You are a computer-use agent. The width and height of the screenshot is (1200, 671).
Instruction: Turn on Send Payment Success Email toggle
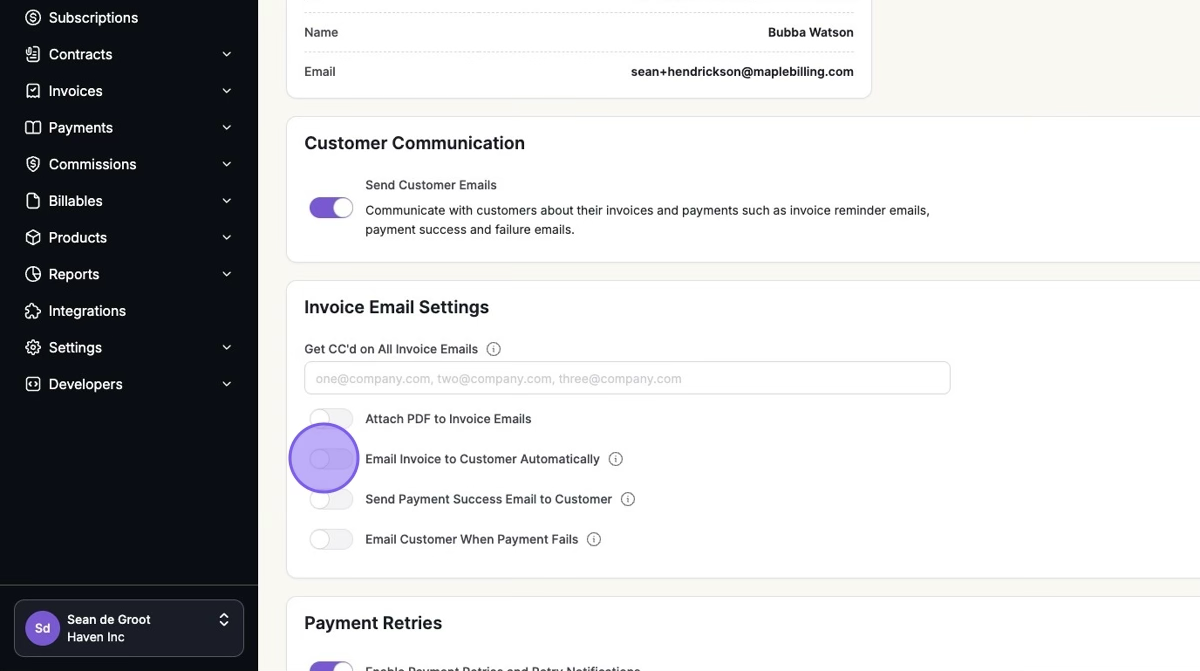coord(331,499)
